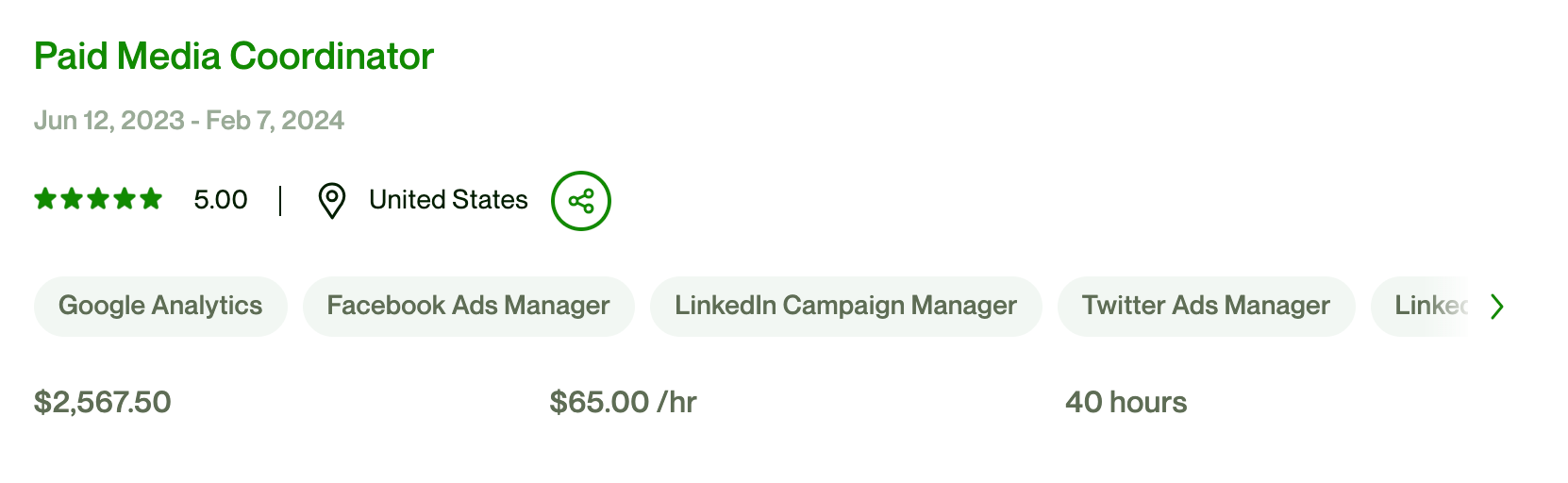Screen dimensions: 1568x483
Task: Click the second green rating star
Action: click(72, 199)
